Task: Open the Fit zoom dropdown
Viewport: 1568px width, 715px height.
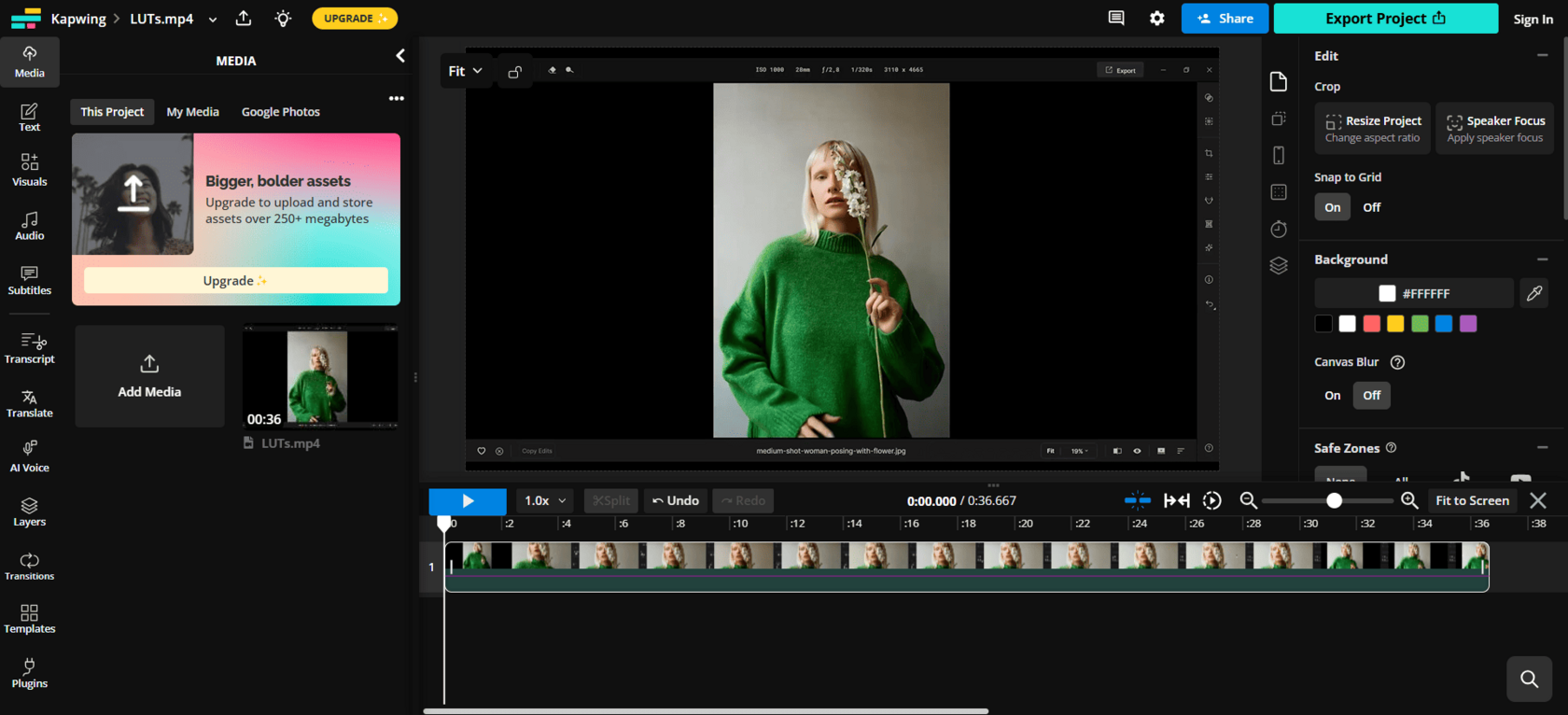Action: (x=465, y=72)
